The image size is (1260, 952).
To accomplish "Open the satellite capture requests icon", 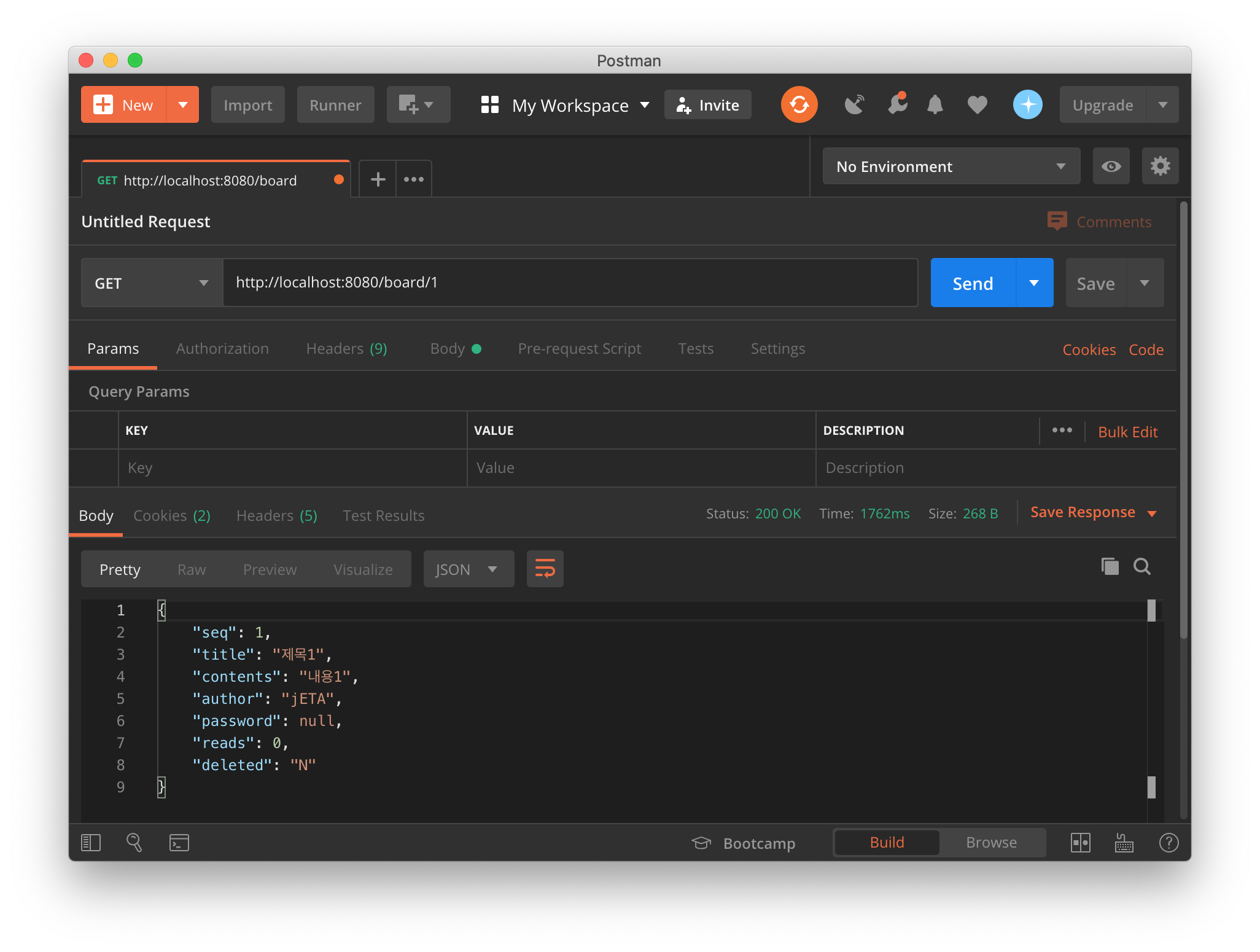I will (854, 105).
